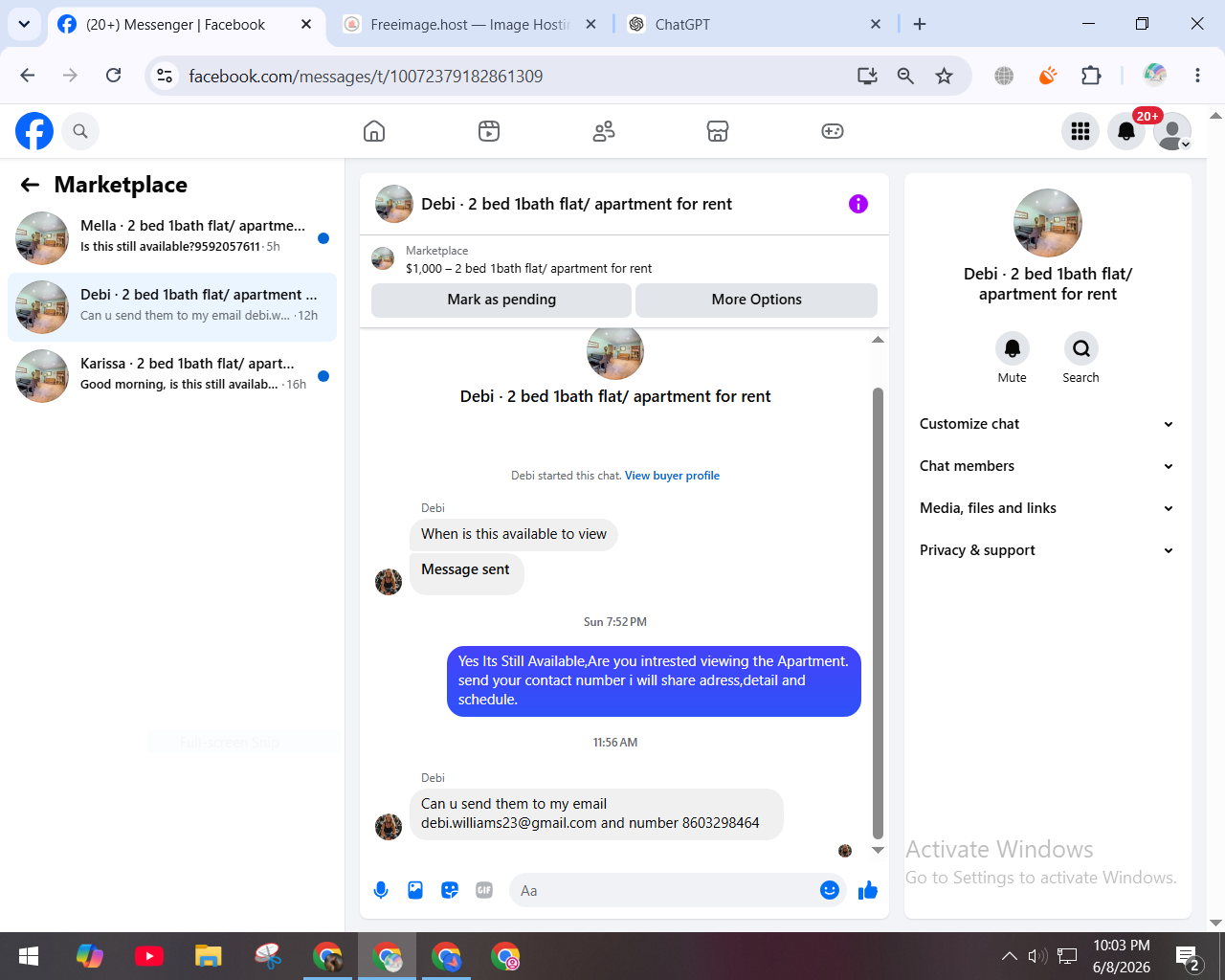The width and height of the screenshot is (1225, 980).
Task: Click the Facebook search magnifier icon
Action: point(80,131)
